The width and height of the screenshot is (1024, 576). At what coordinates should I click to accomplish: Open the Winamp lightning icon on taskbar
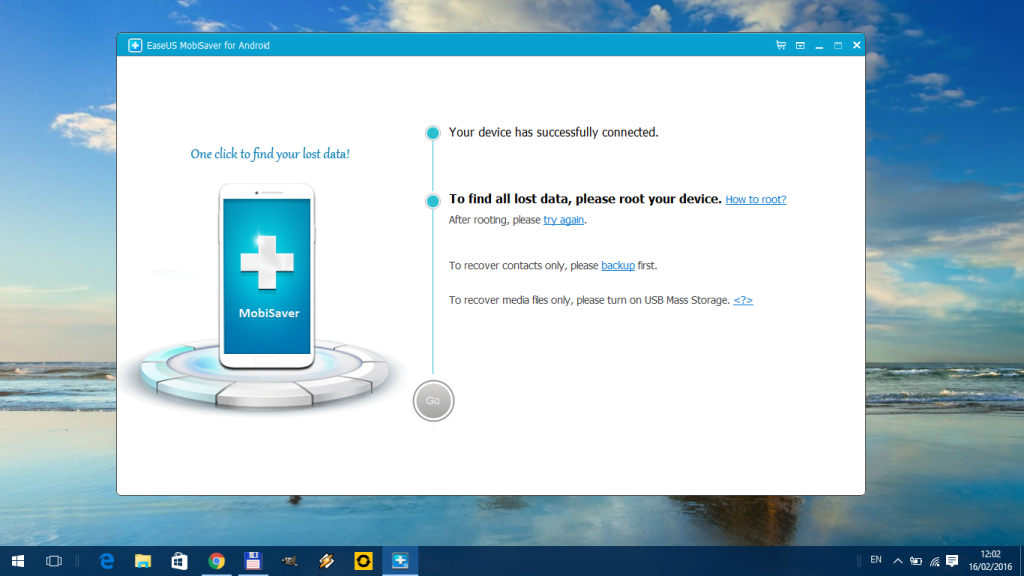(x=327, y=561)
